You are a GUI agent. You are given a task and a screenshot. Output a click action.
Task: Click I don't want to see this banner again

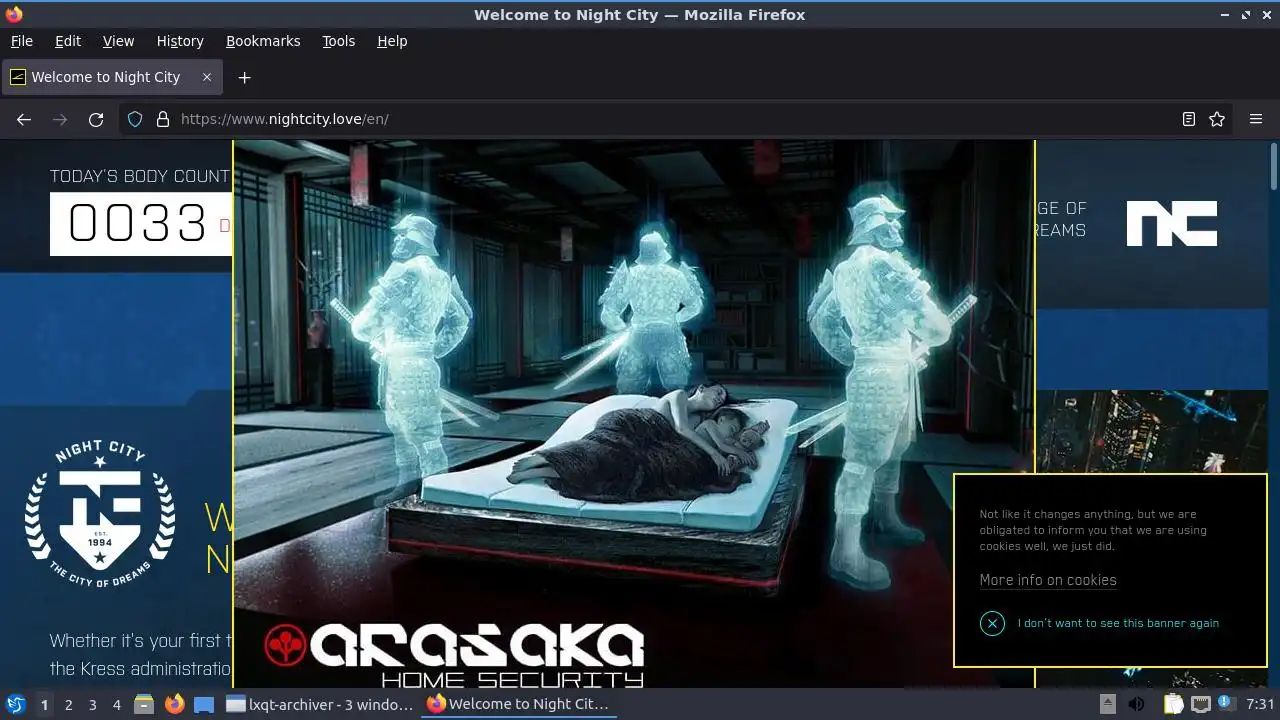1118,623
